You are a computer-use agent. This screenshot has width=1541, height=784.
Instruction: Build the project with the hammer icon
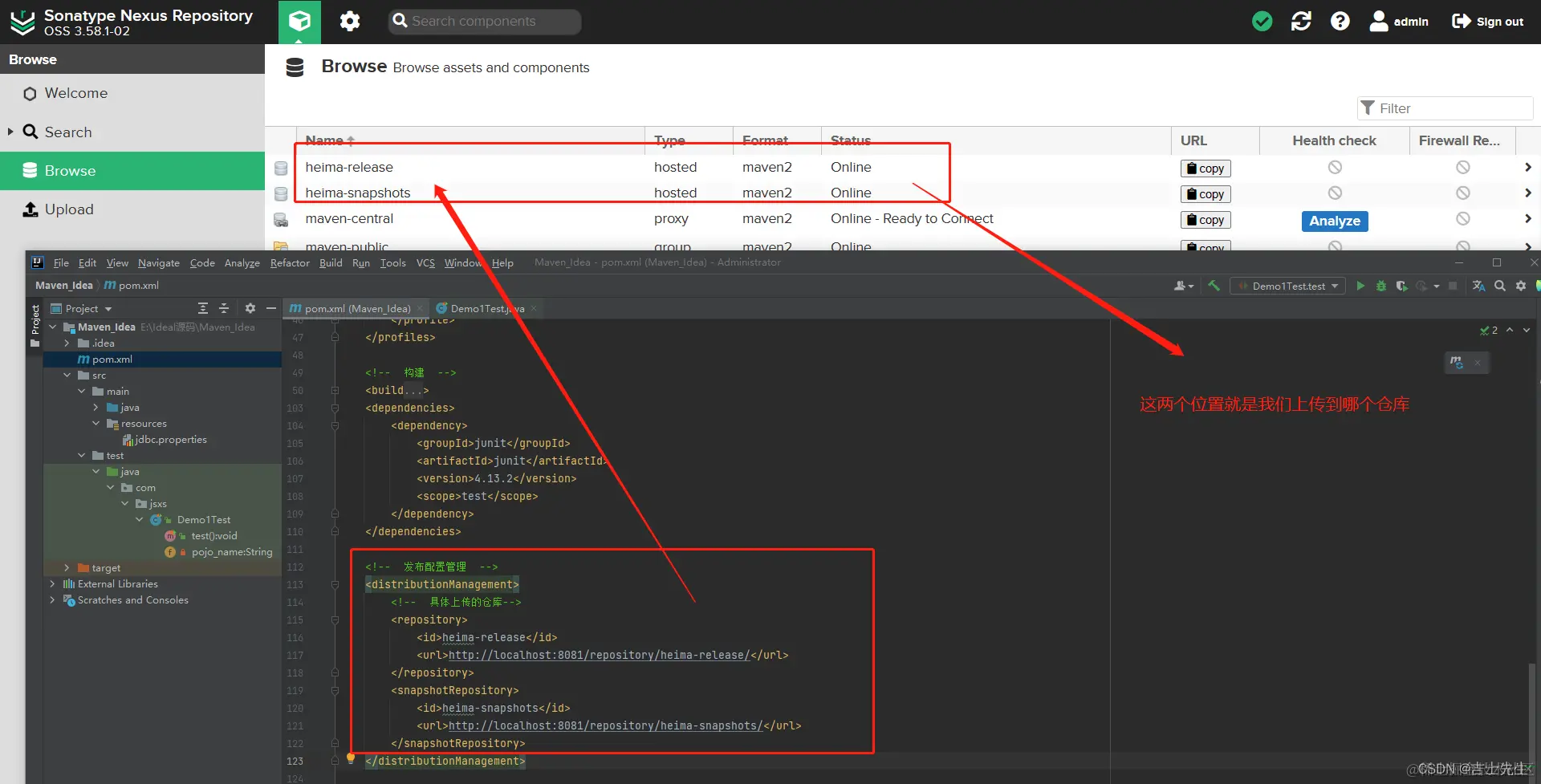[1214, 286]
